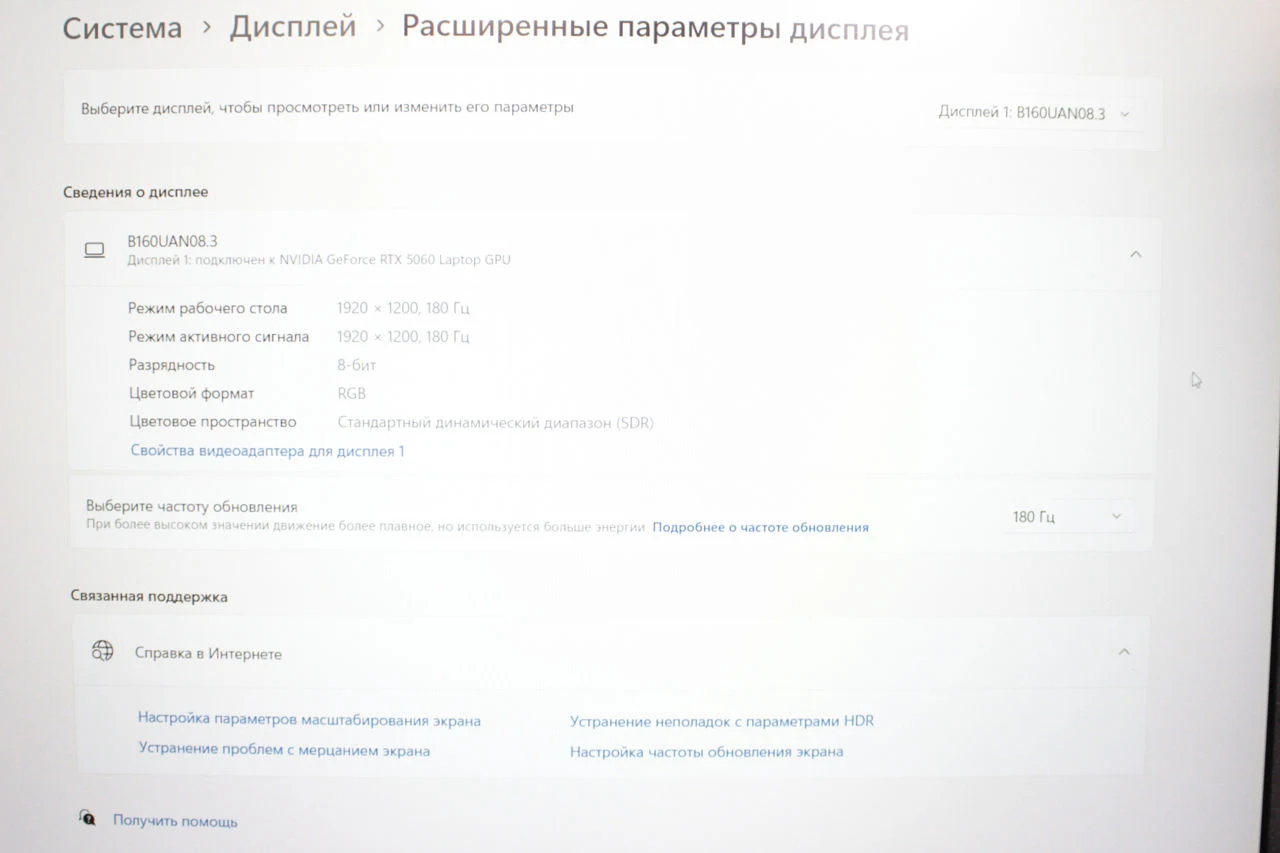Click the laptop icon beside B160UAN08.3
This screenshot has height=853, width=1280.
[x=94, y=251]
